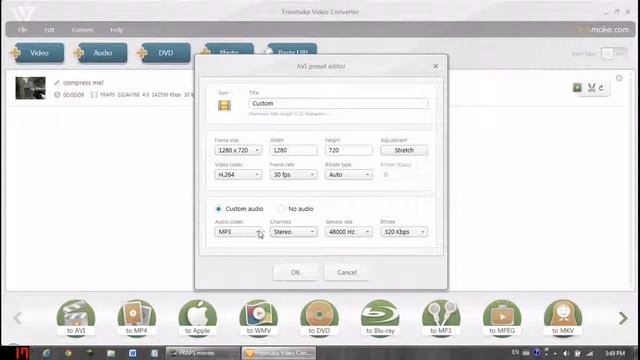The width and height of the screenshot is (640, 360).
Task: Open the Frame rate 30 fps dropdown
Action: 293,175
